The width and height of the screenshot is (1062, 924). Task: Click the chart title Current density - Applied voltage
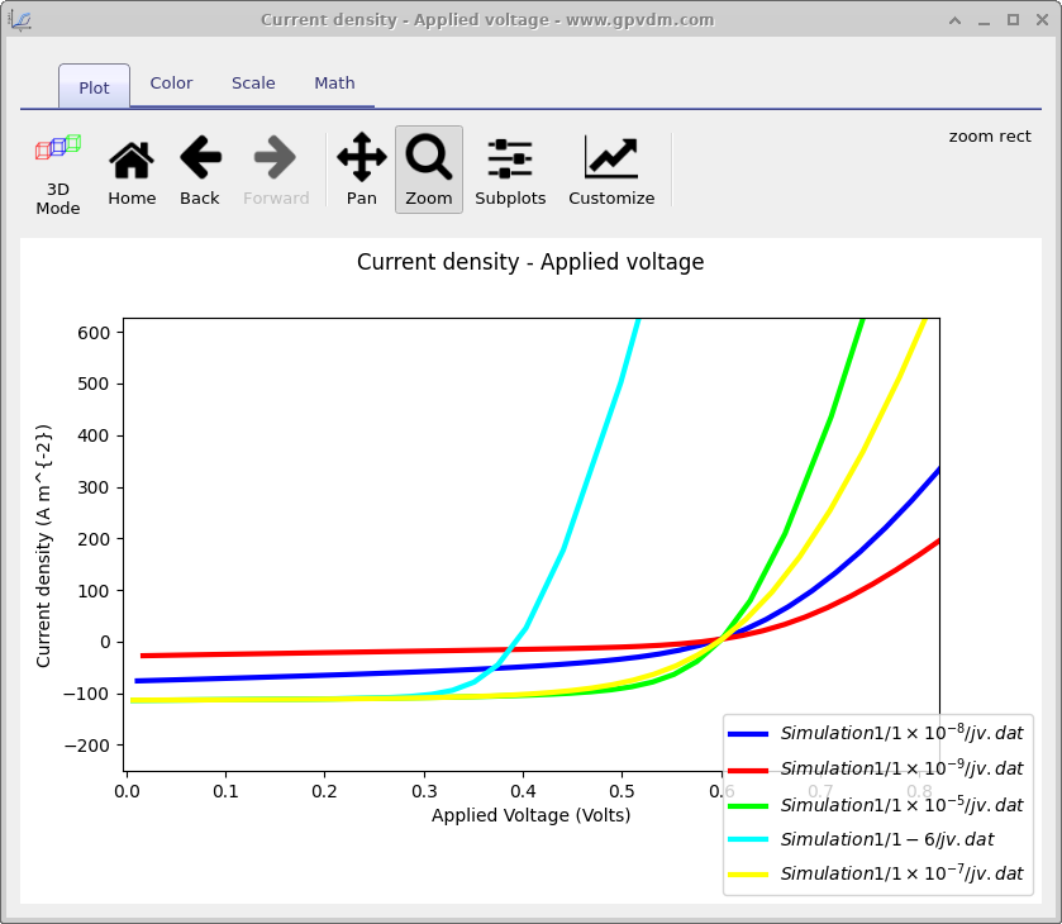click(x=530, y=262)
